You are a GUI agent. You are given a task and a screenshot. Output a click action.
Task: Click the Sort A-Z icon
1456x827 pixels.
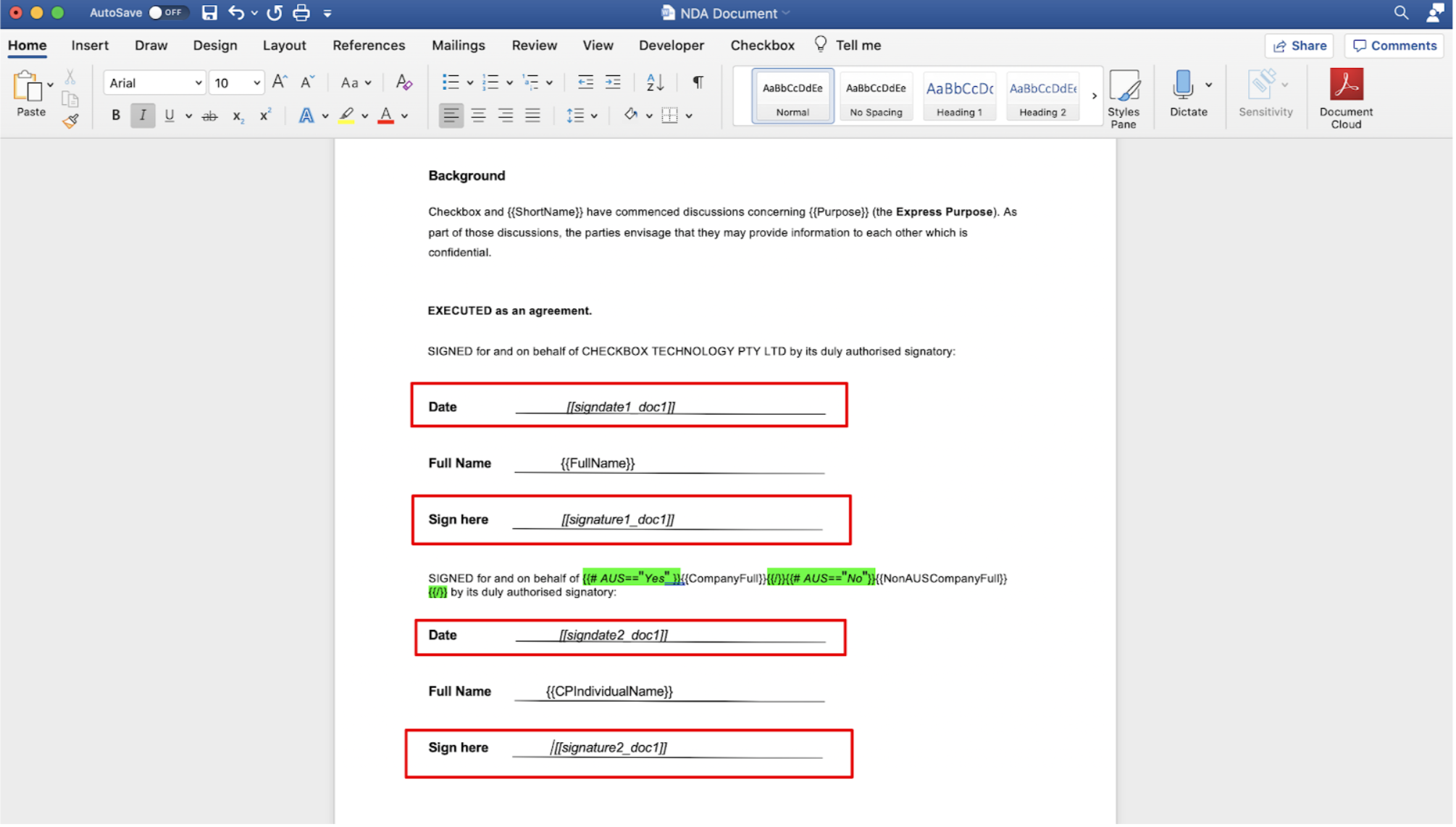tap(655, 83)
